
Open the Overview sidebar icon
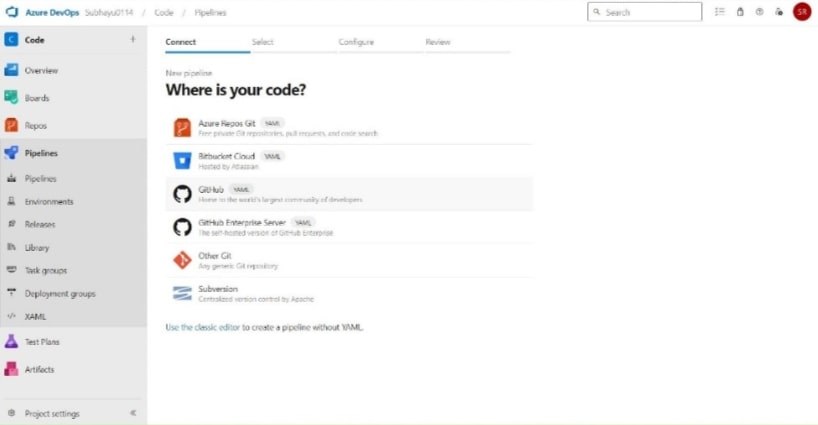pyautogui.click(x=11, y=70)
